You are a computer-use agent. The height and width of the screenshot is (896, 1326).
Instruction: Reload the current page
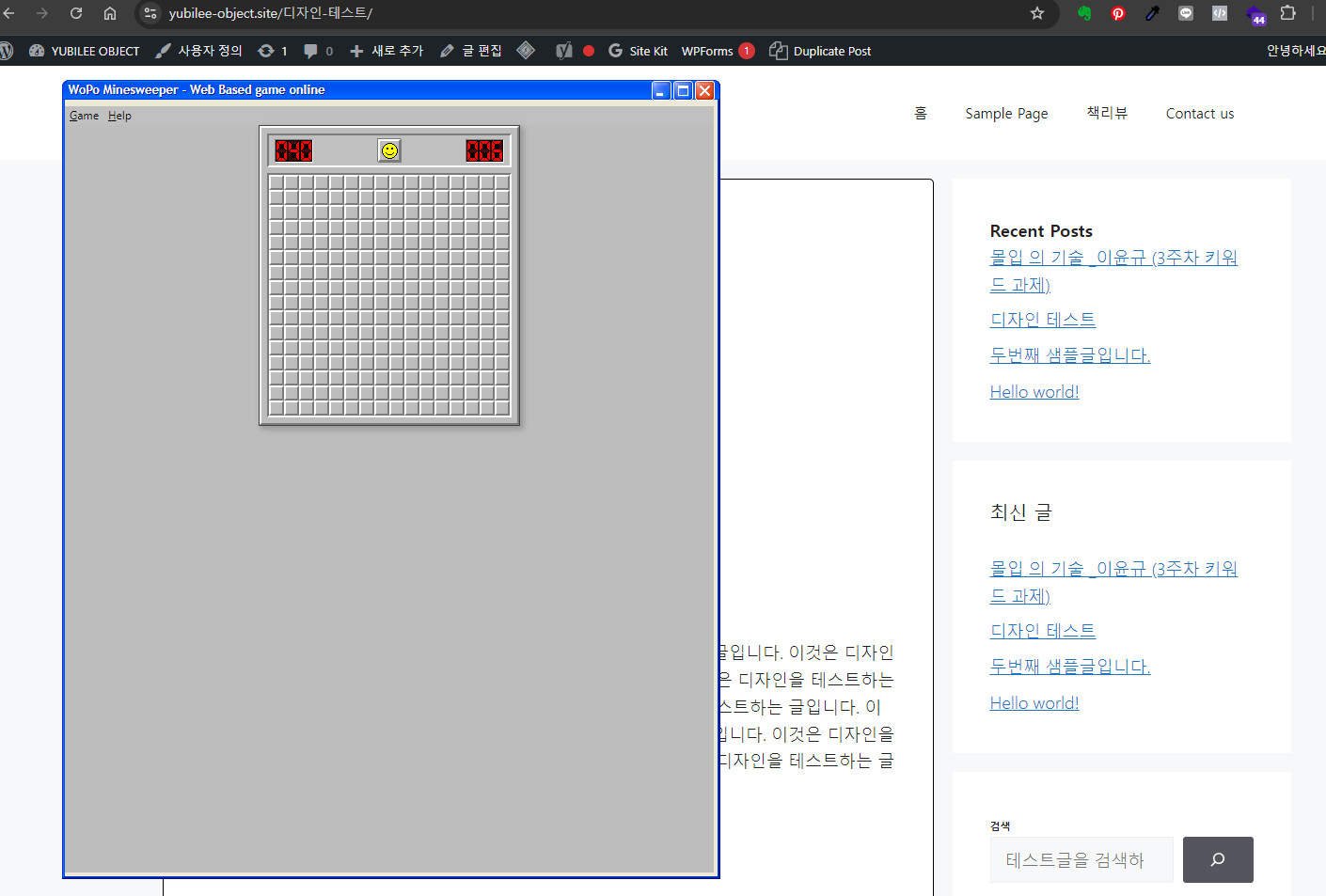click(x=76, y=13)
